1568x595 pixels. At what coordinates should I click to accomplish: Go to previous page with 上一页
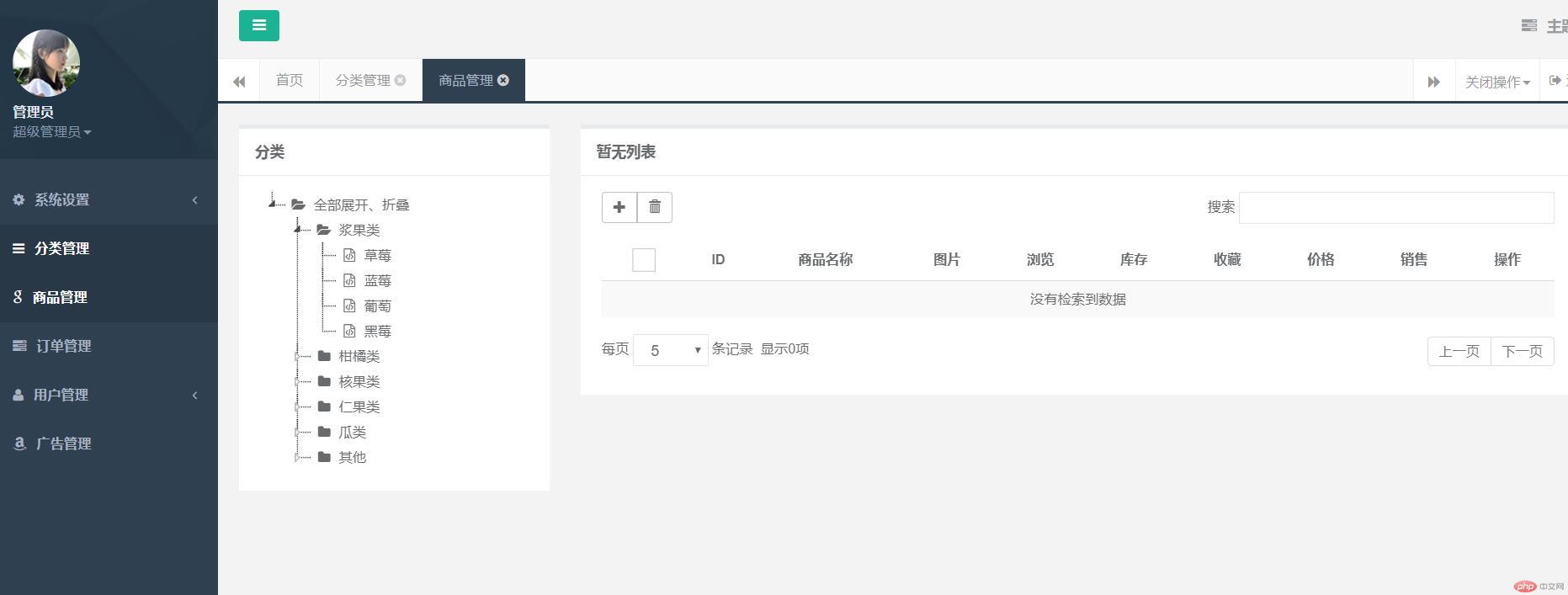click(1459, 351)
